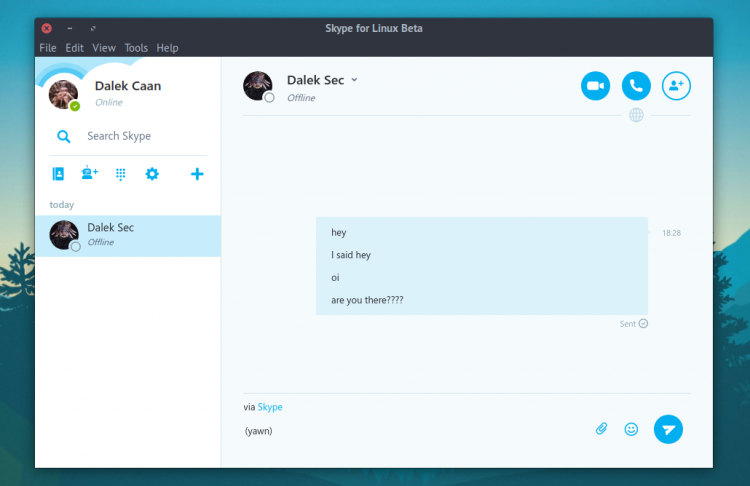
Task: Open the emoticon picker
Action: tap(631, 429)
